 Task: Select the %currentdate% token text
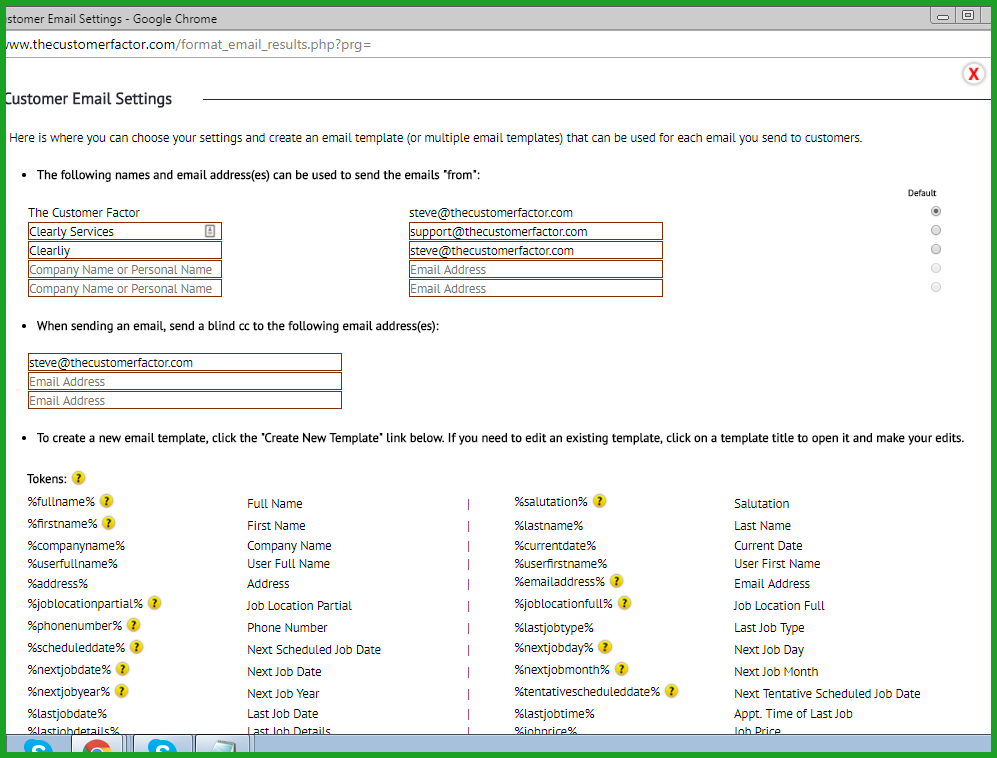(555, 546)
